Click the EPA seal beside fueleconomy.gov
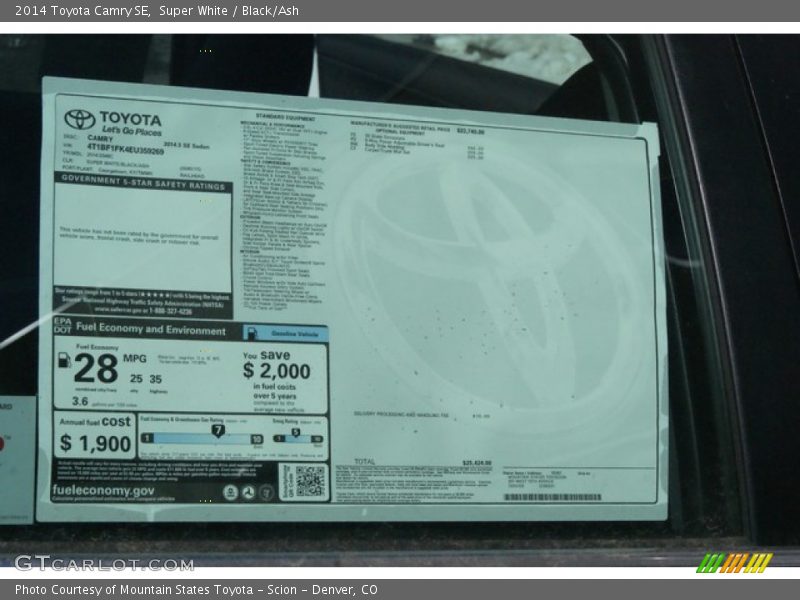800x600 pixels. pyautogui.click(x=231, y=492)
